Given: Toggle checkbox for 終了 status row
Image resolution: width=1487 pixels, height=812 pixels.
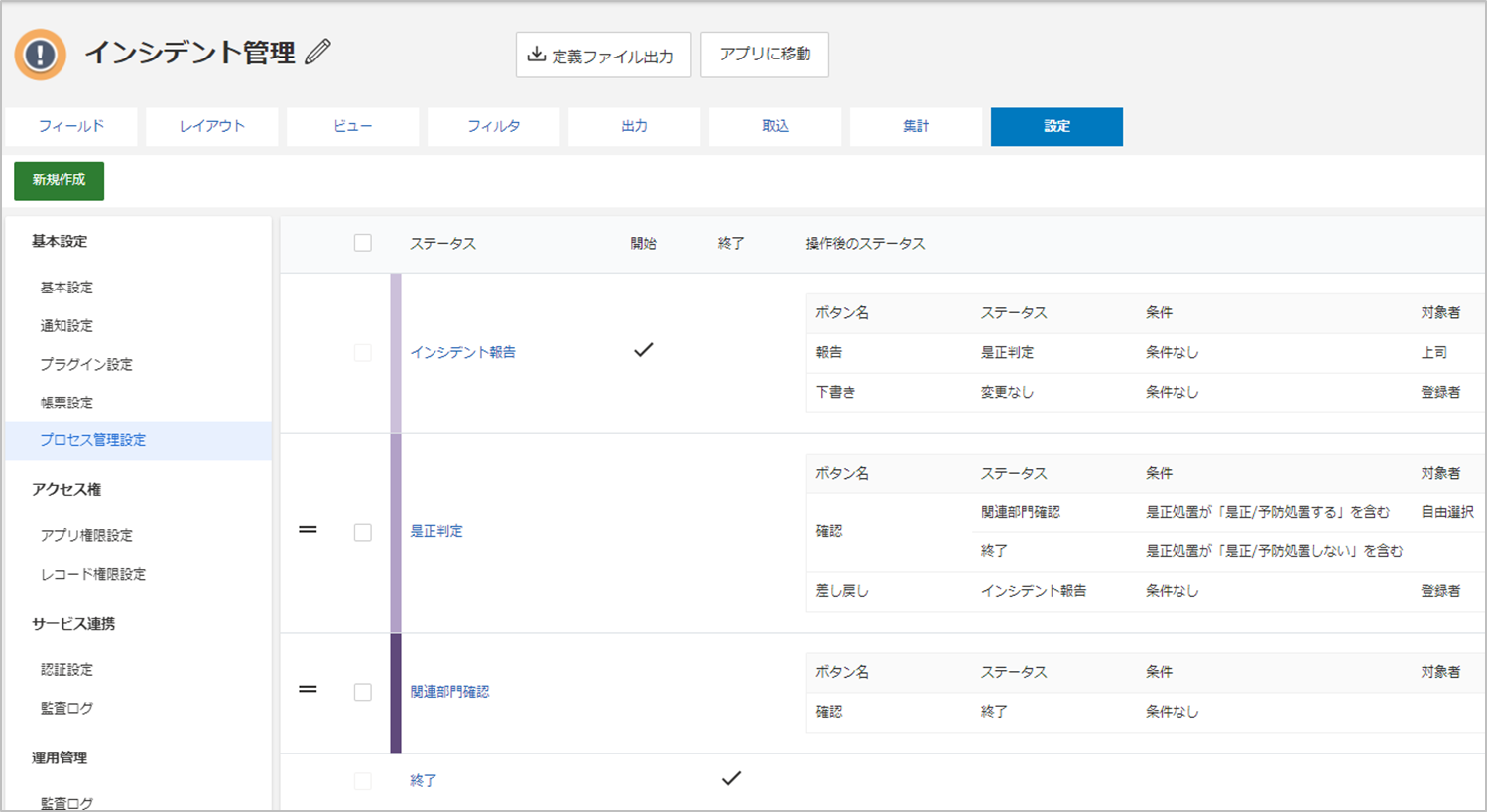Looking at the screenshot, I should 363,781.
